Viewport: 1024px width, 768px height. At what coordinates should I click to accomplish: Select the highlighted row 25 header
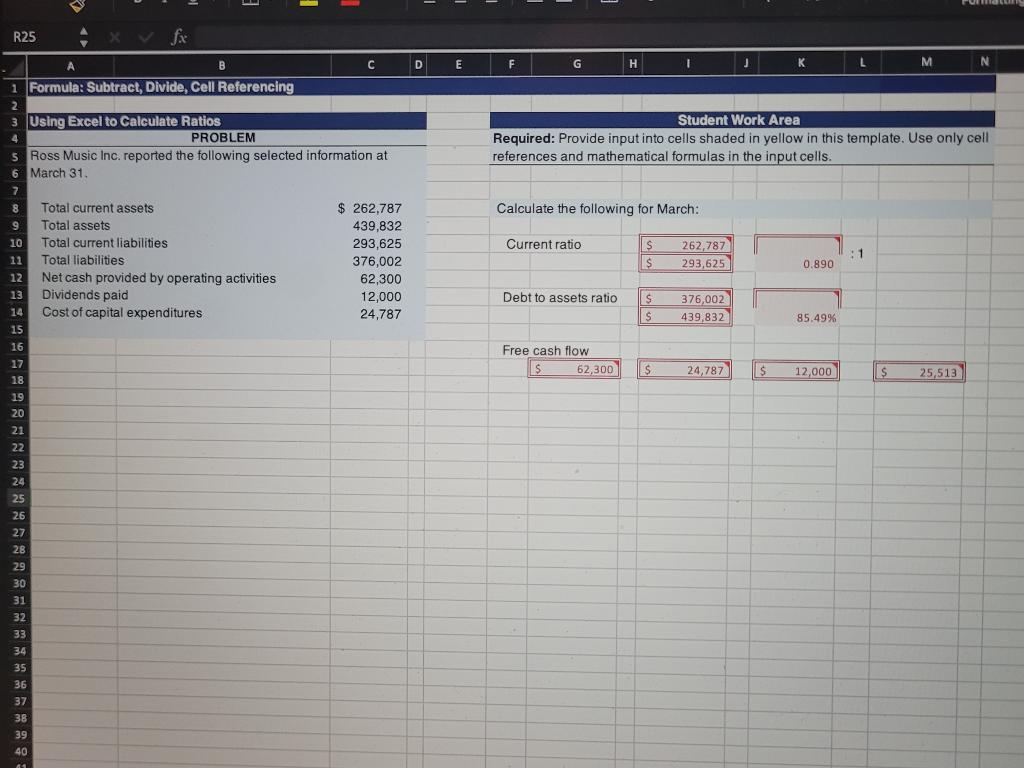pos(18,498)
